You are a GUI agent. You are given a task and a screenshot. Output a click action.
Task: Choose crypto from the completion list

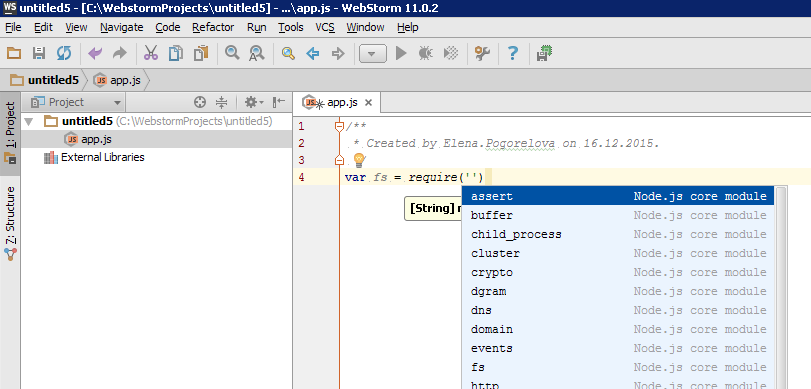(x=618, y=273)
